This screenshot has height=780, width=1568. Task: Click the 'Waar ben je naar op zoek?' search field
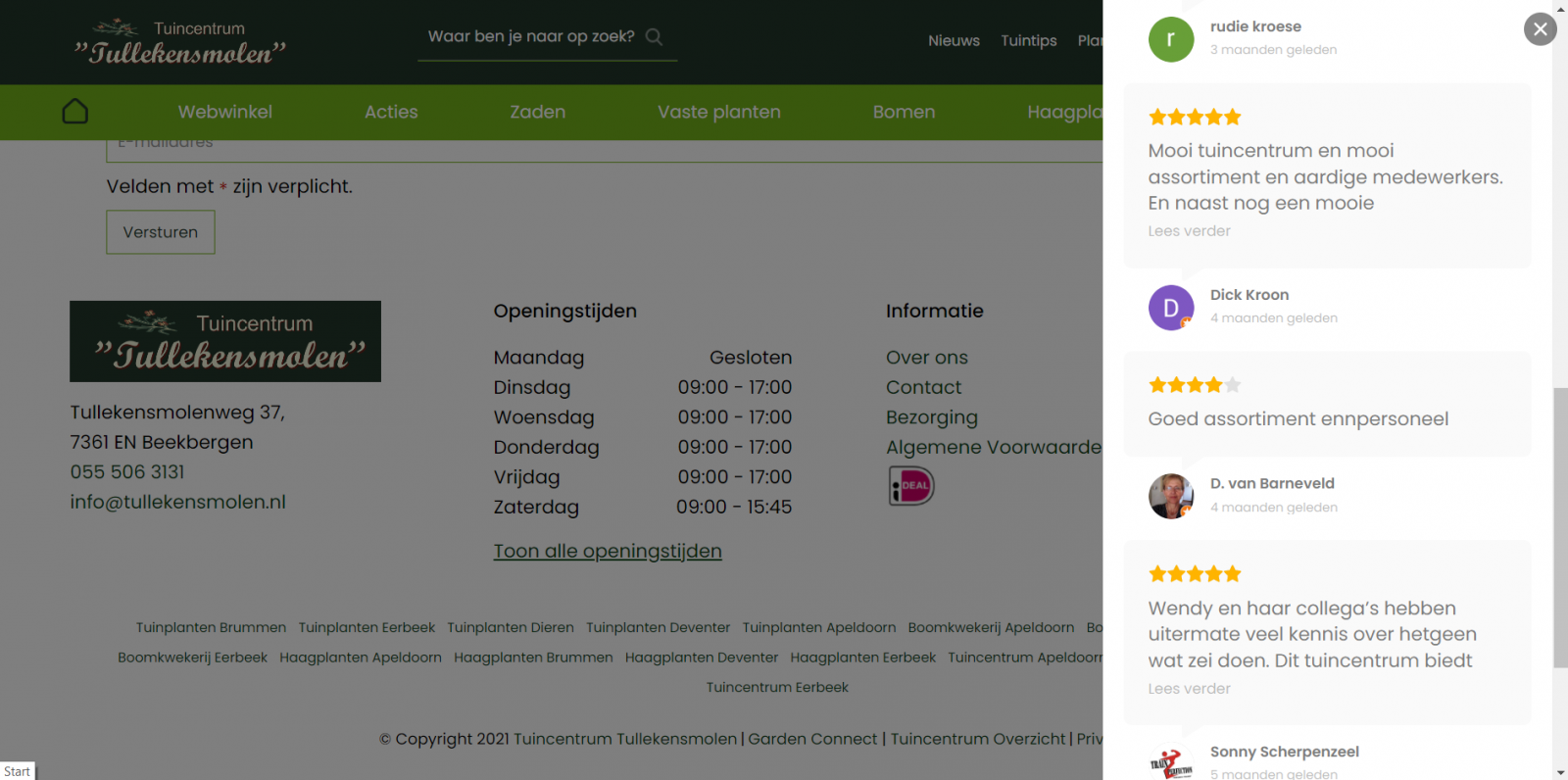click(x=530, y=37)
